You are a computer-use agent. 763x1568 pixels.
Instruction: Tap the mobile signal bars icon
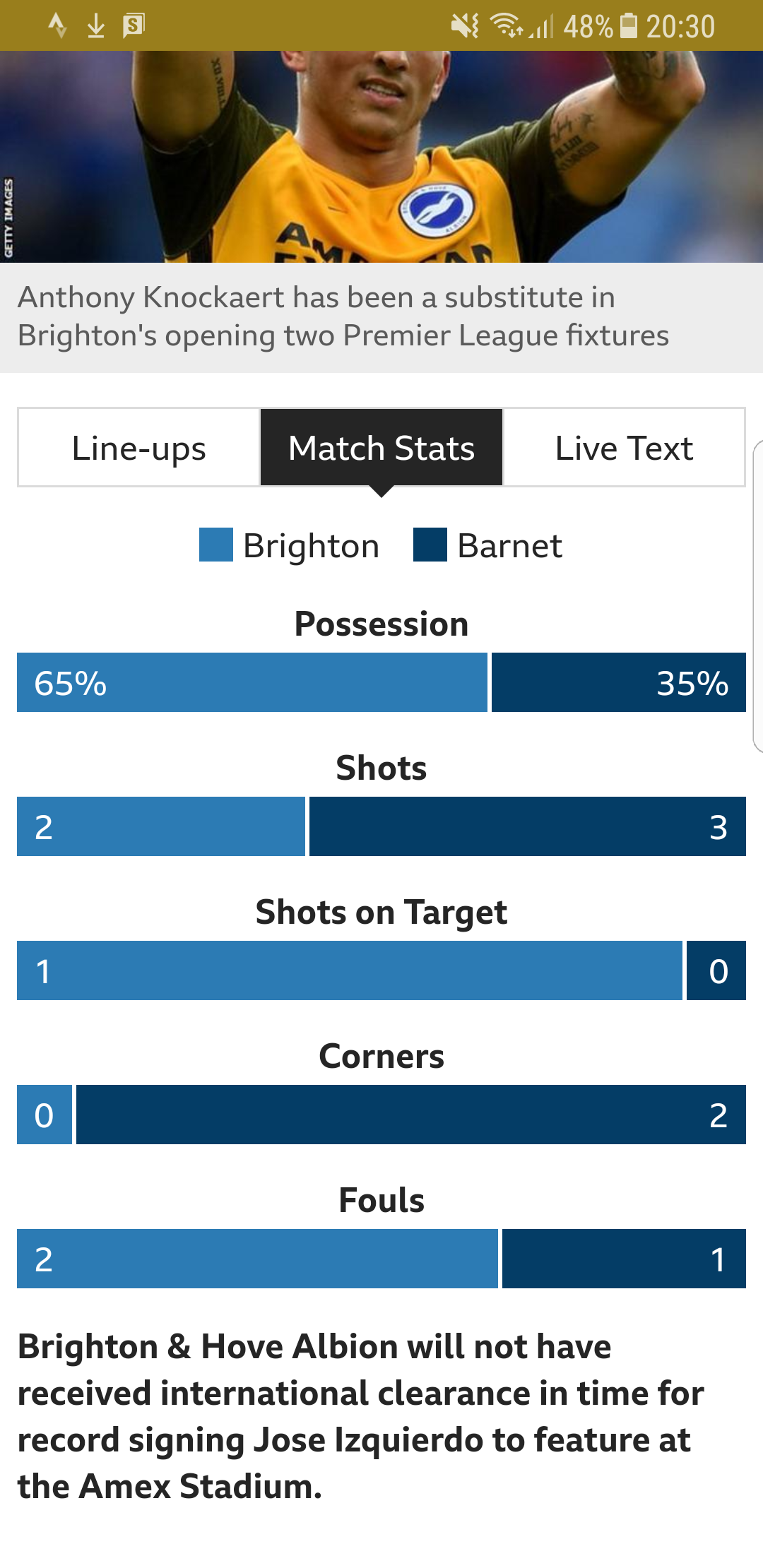click(x=541, y=27)
